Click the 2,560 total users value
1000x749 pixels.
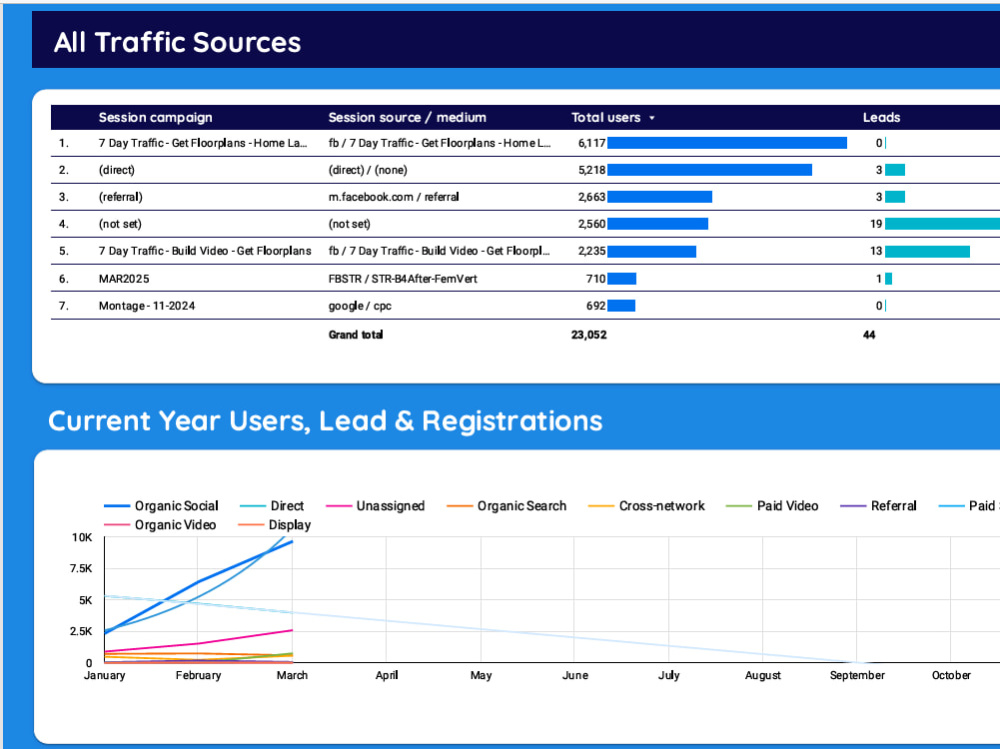point(592,224)
